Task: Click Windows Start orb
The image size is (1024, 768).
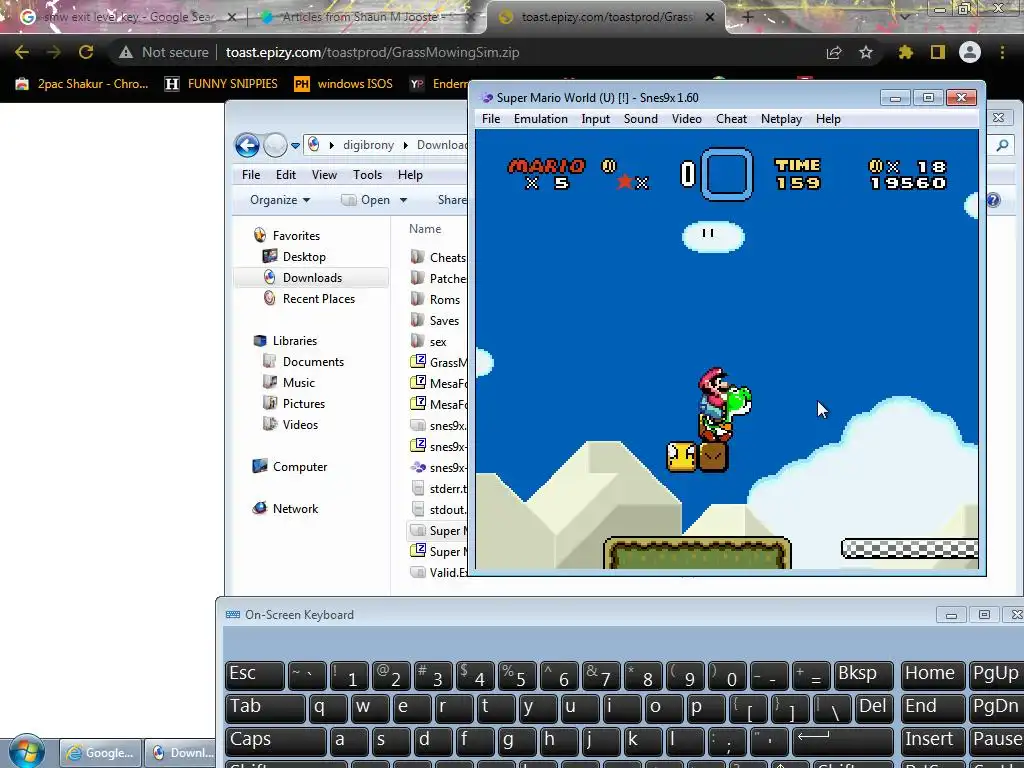Action: 26,751
